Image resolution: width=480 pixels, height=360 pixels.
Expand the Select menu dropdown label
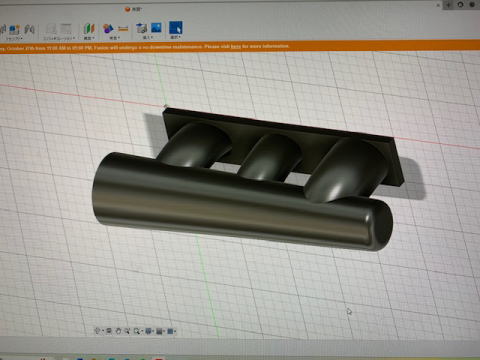click(175, 37)
